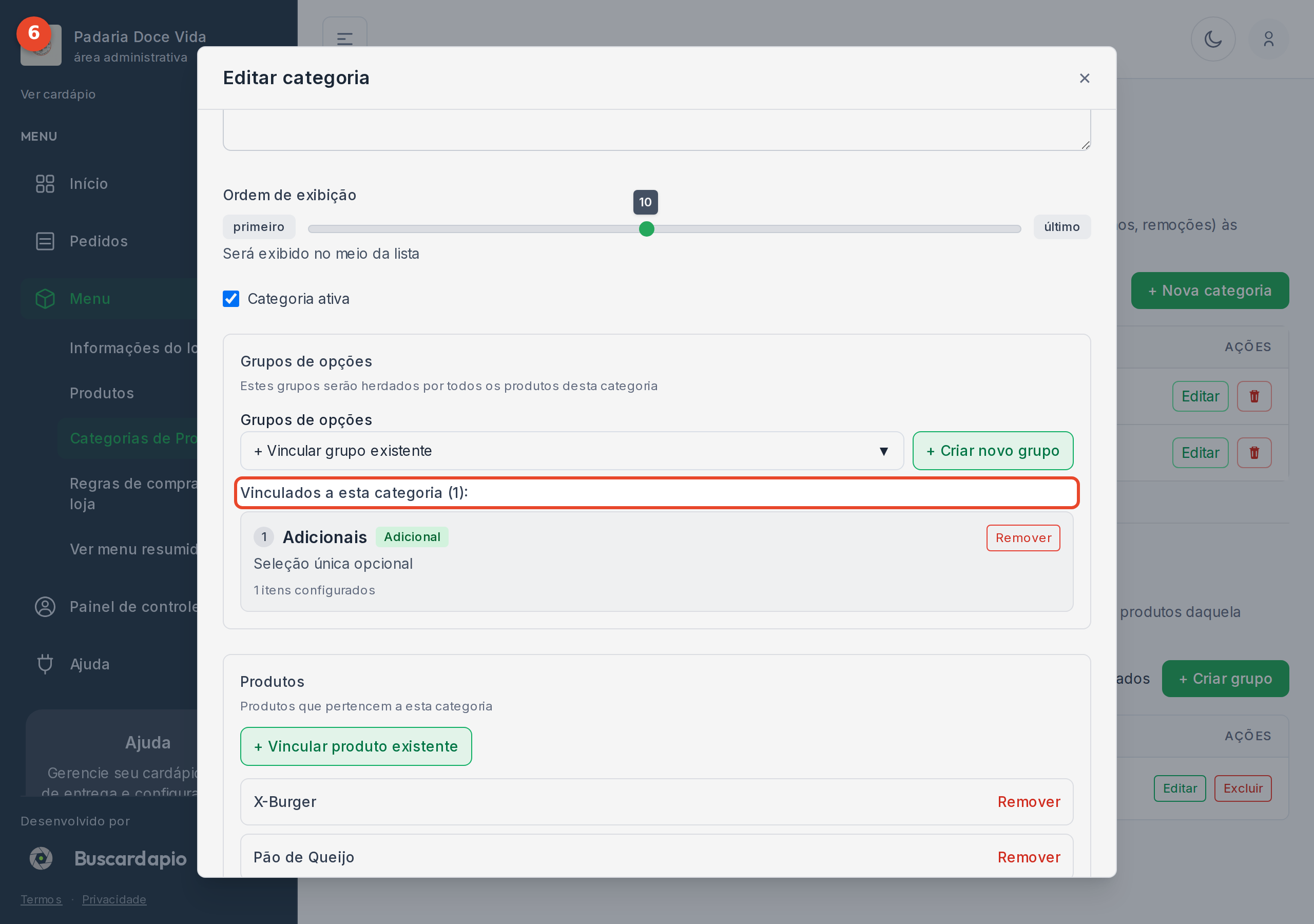Viewport: 1314px width, 924px height.
Task: Click the '1 itens configurados' text
Action: coord(314,590)
